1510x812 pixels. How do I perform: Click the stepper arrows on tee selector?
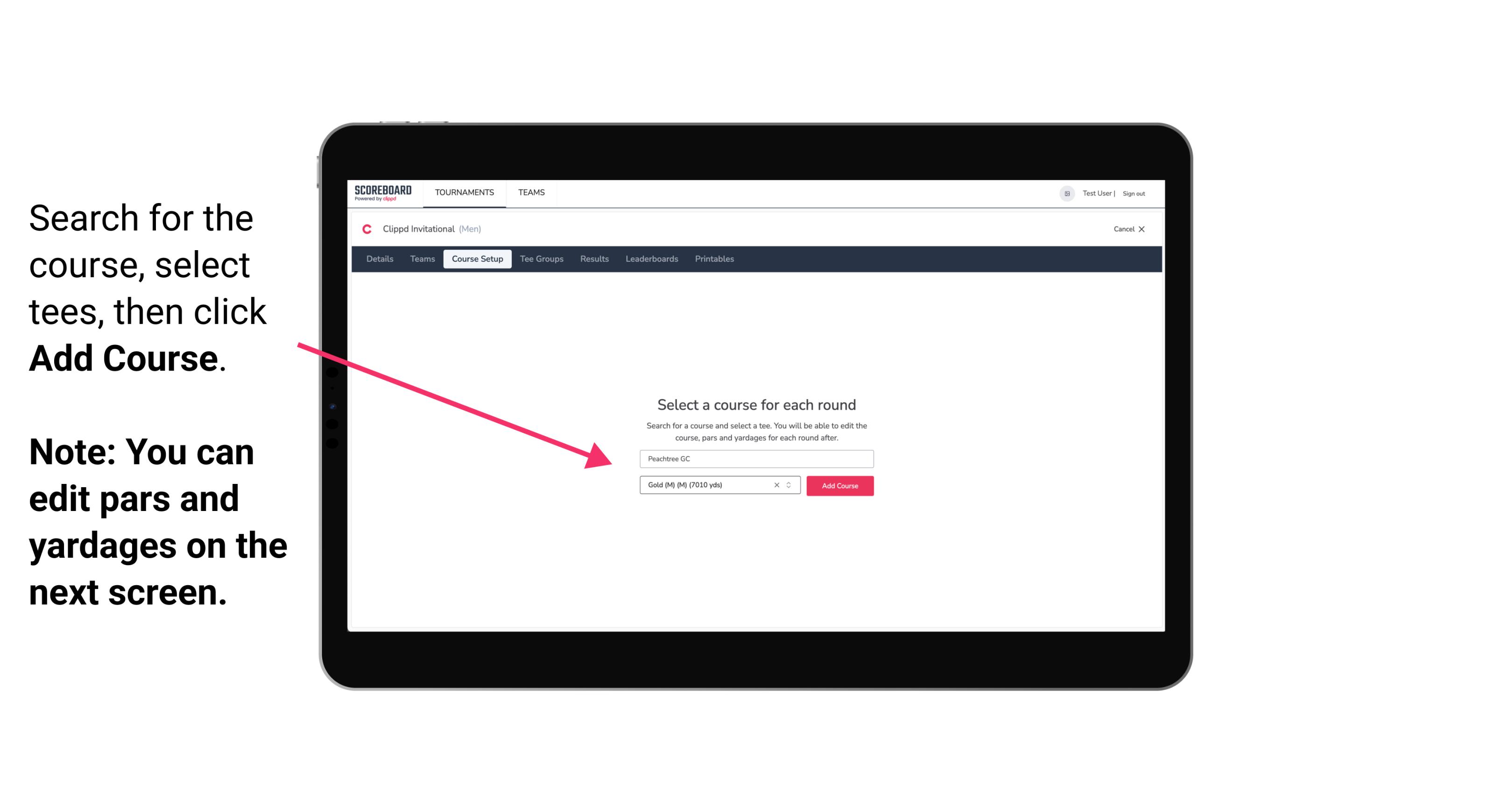790,486
